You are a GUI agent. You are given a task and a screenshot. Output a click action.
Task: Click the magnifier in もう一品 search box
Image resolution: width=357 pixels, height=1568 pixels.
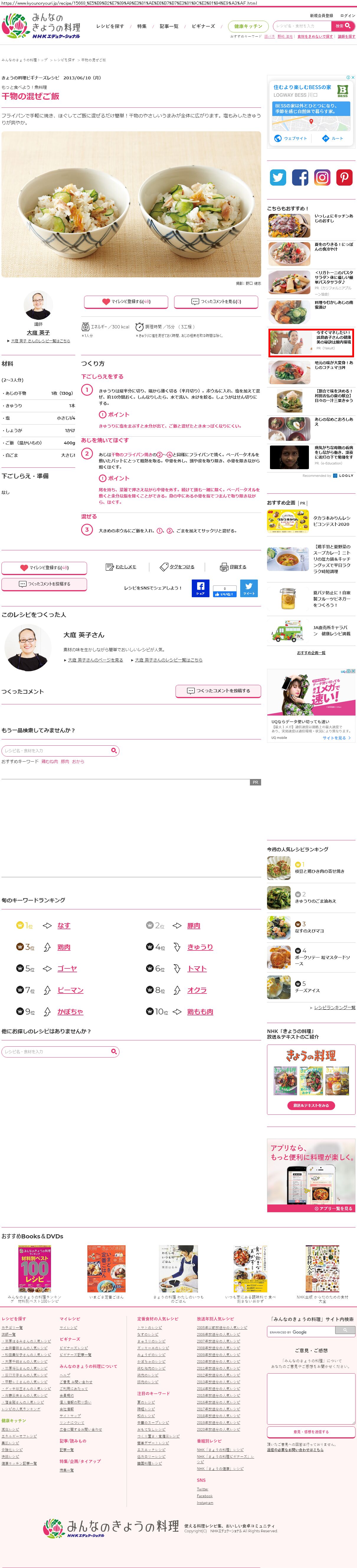point(114,751)
